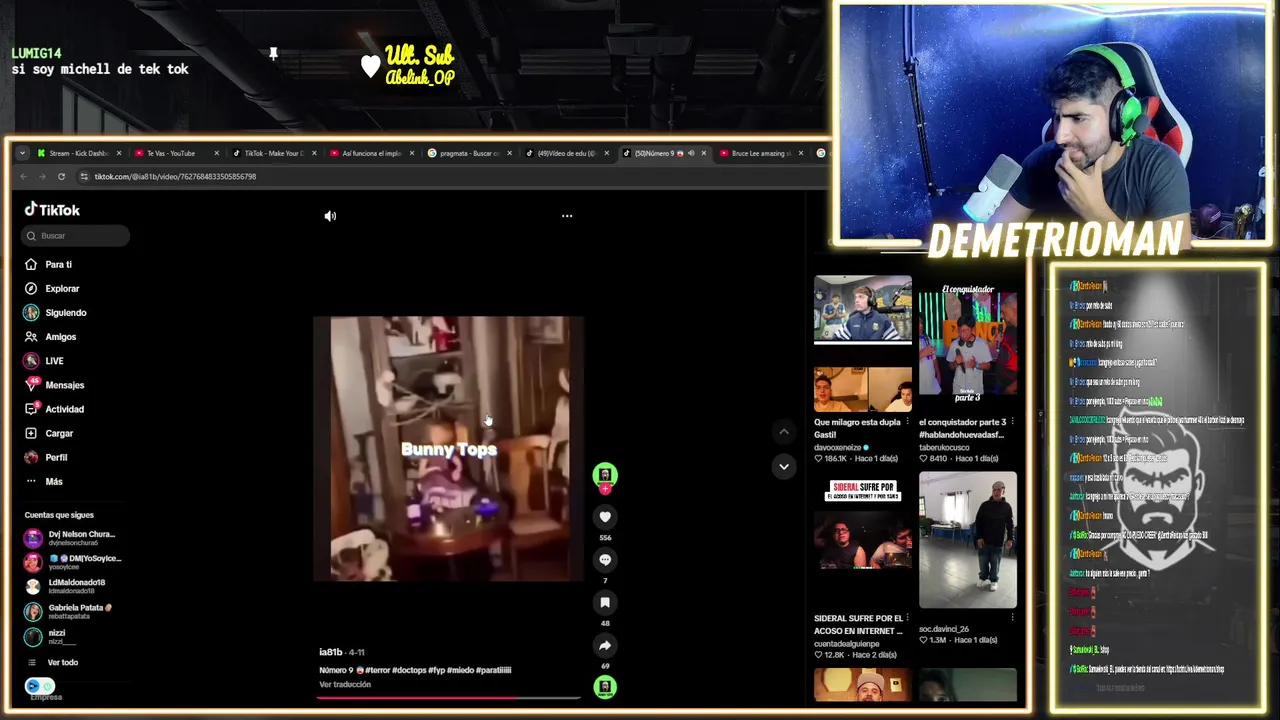Click the Buscar search field
Viewport: 1280px width, 720px height.
[76, 236]
